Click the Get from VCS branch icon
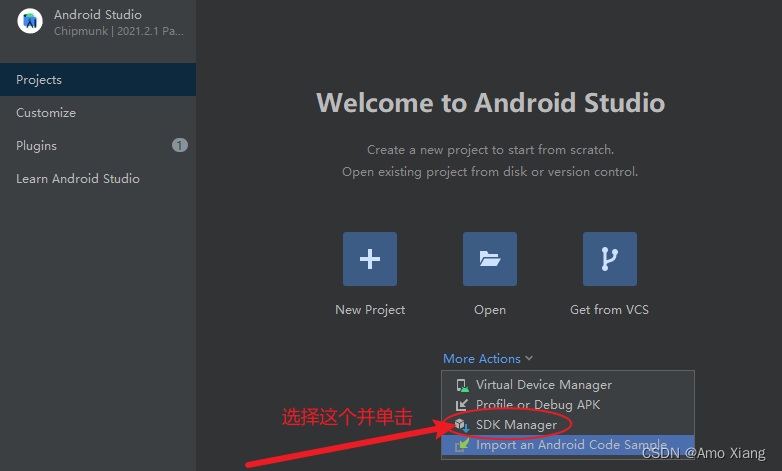This screenshot has width=782, height=471. click(x=610, y=259)
